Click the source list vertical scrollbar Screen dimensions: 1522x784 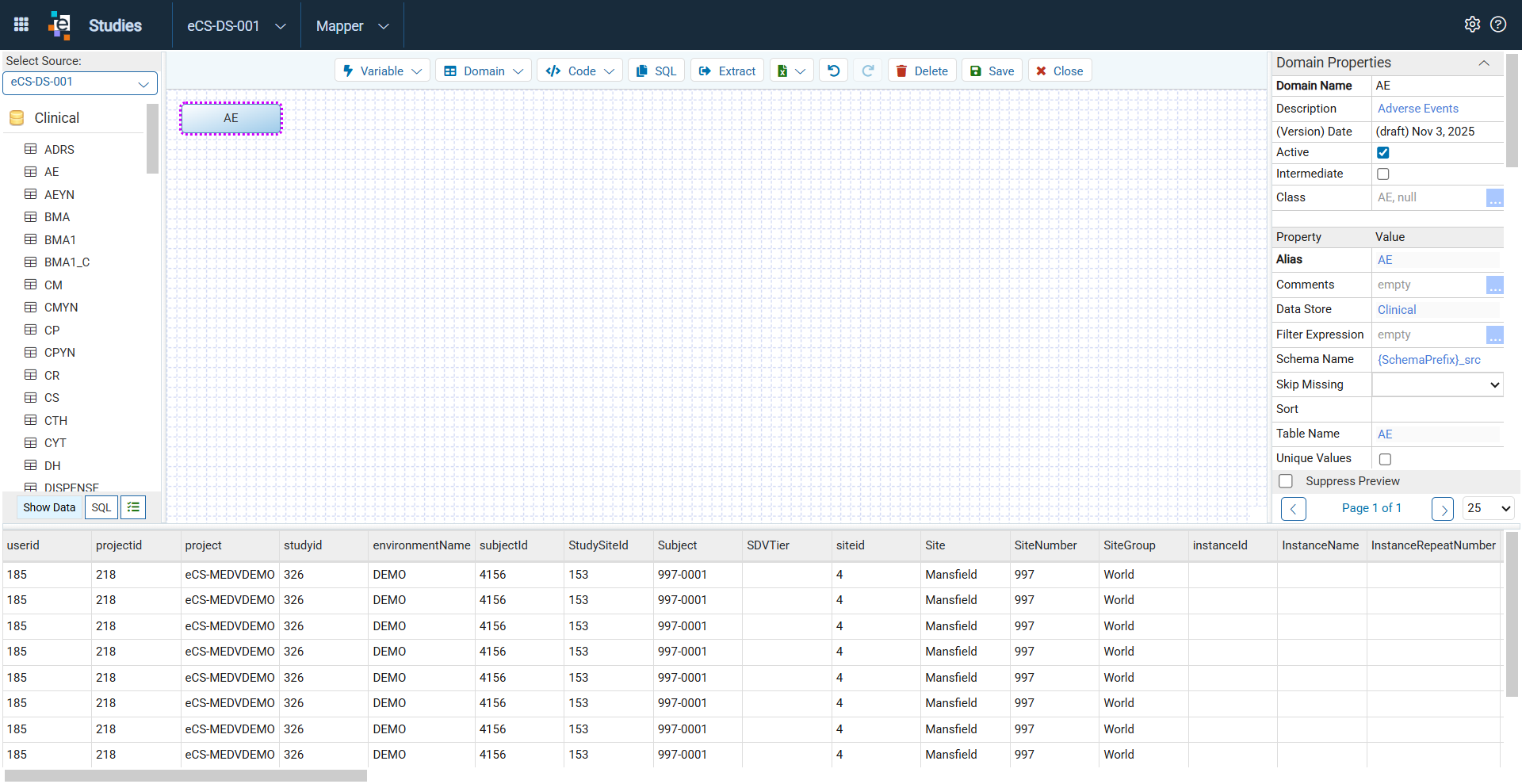coord(152,139)
